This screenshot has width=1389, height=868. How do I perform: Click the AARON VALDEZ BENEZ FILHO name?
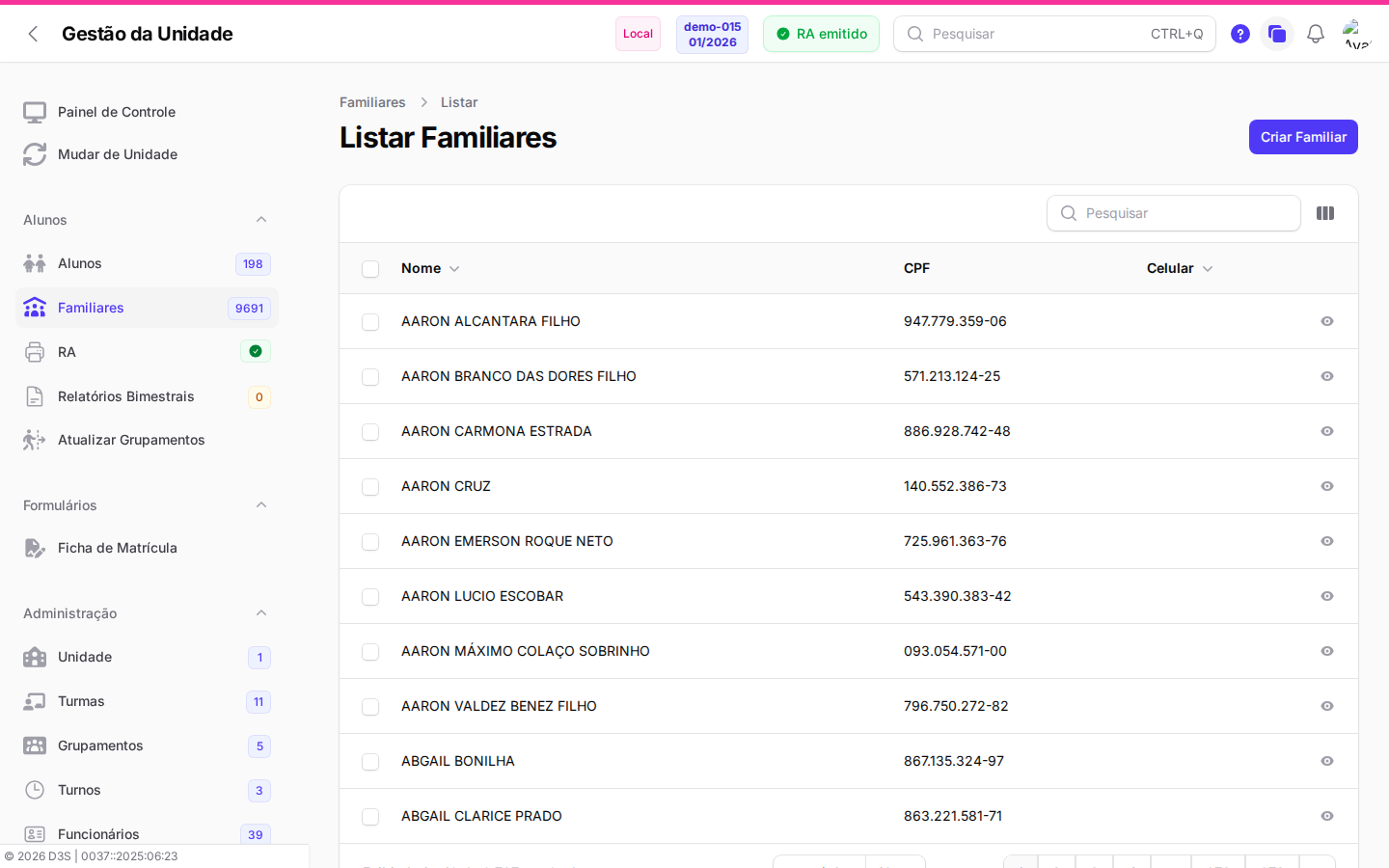pyautogui.click(x=499, y=706)
